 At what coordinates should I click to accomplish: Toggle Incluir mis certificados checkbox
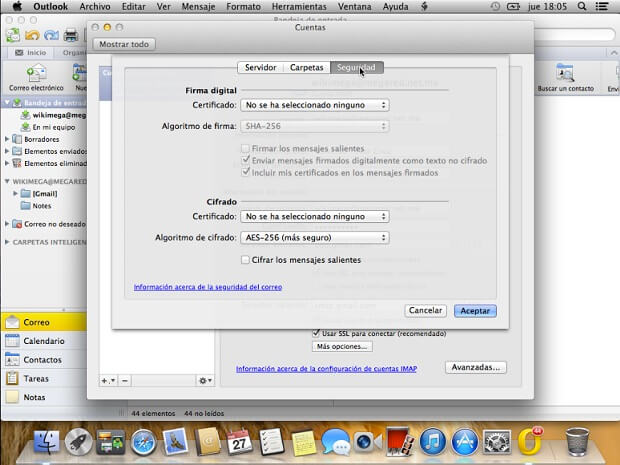tap(246, 172)
